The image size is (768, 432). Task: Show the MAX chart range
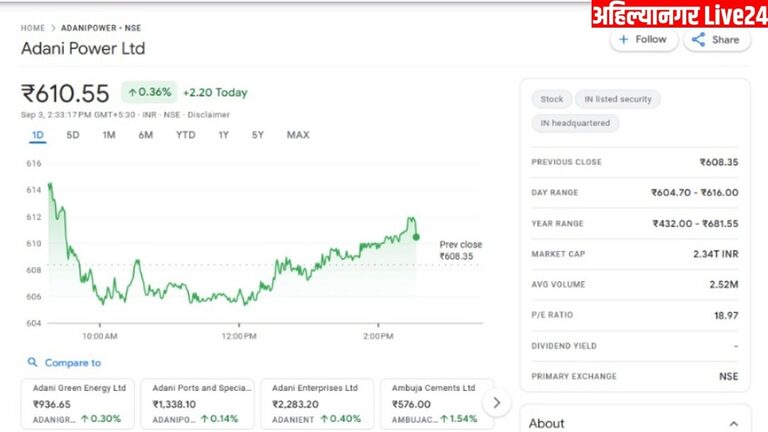[298, 135]
